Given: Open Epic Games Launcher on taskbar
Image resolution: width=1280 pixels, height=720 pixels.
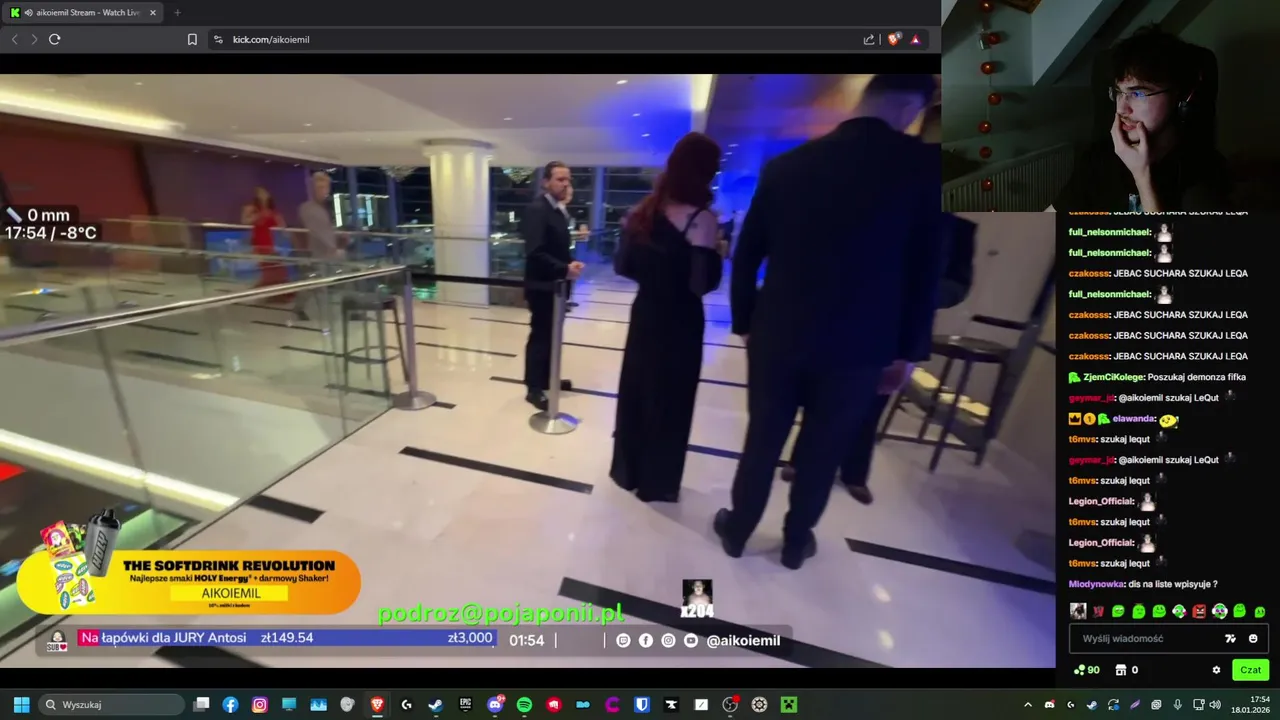Looking at the screenshot, I should click(x=465, y=705).
